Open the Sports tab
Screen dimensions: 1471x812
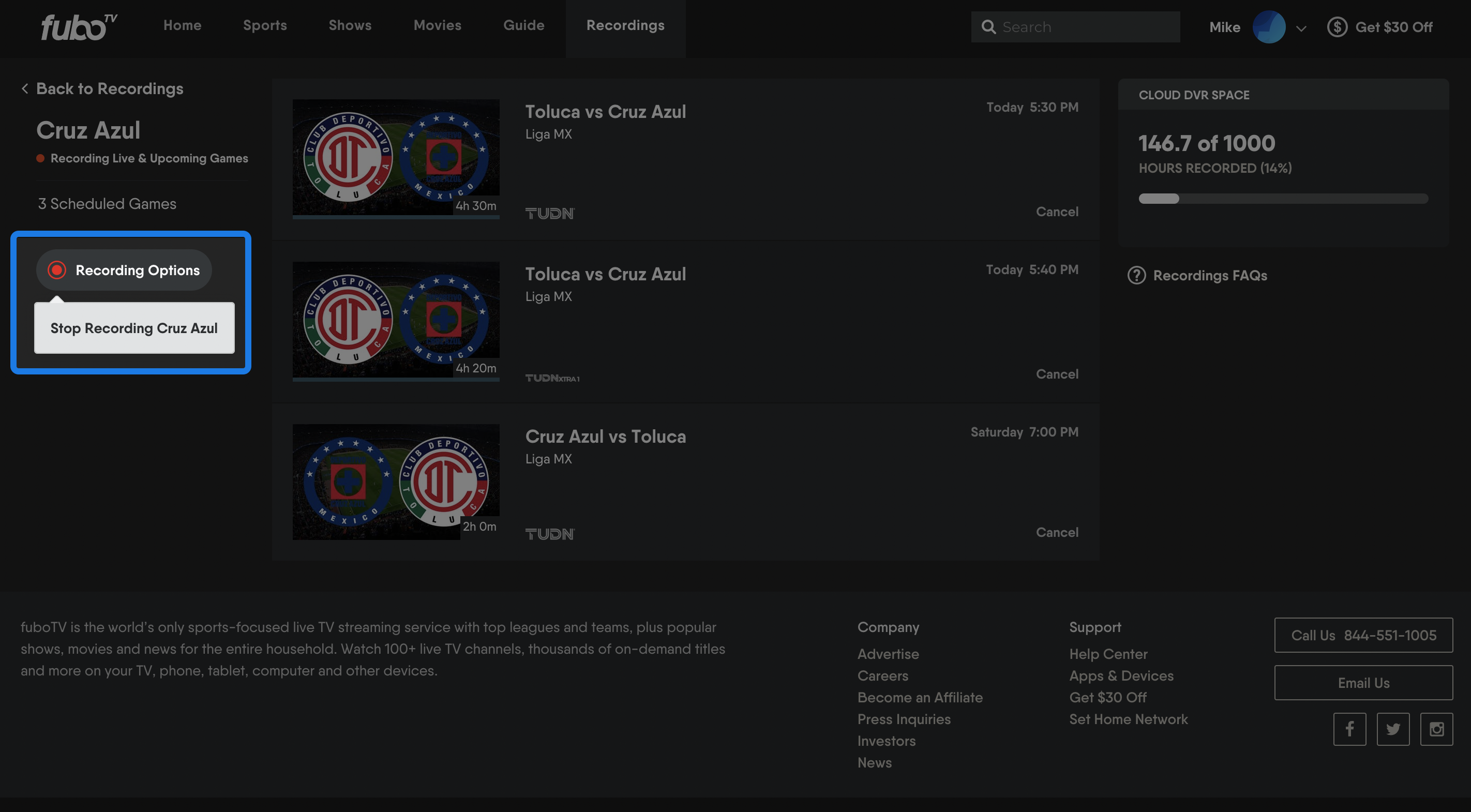[x=265, y=25]
